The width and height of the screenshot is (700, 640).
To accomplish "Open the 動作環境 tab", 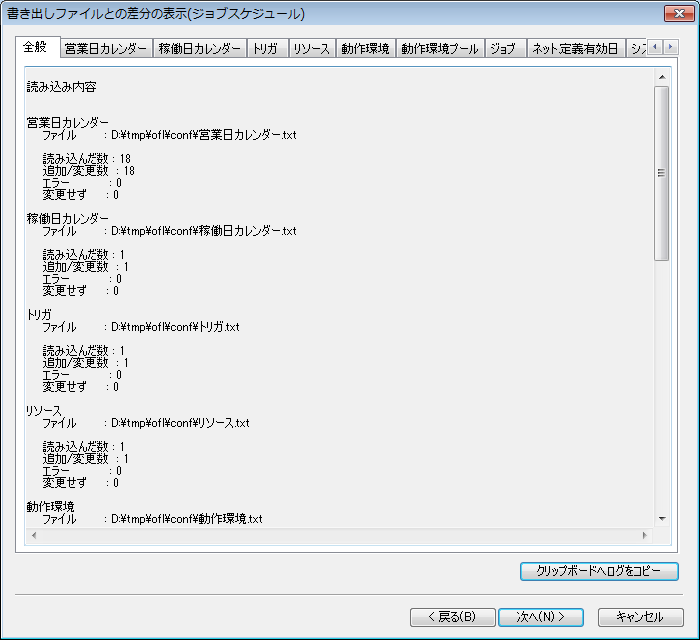I will 365,48.
